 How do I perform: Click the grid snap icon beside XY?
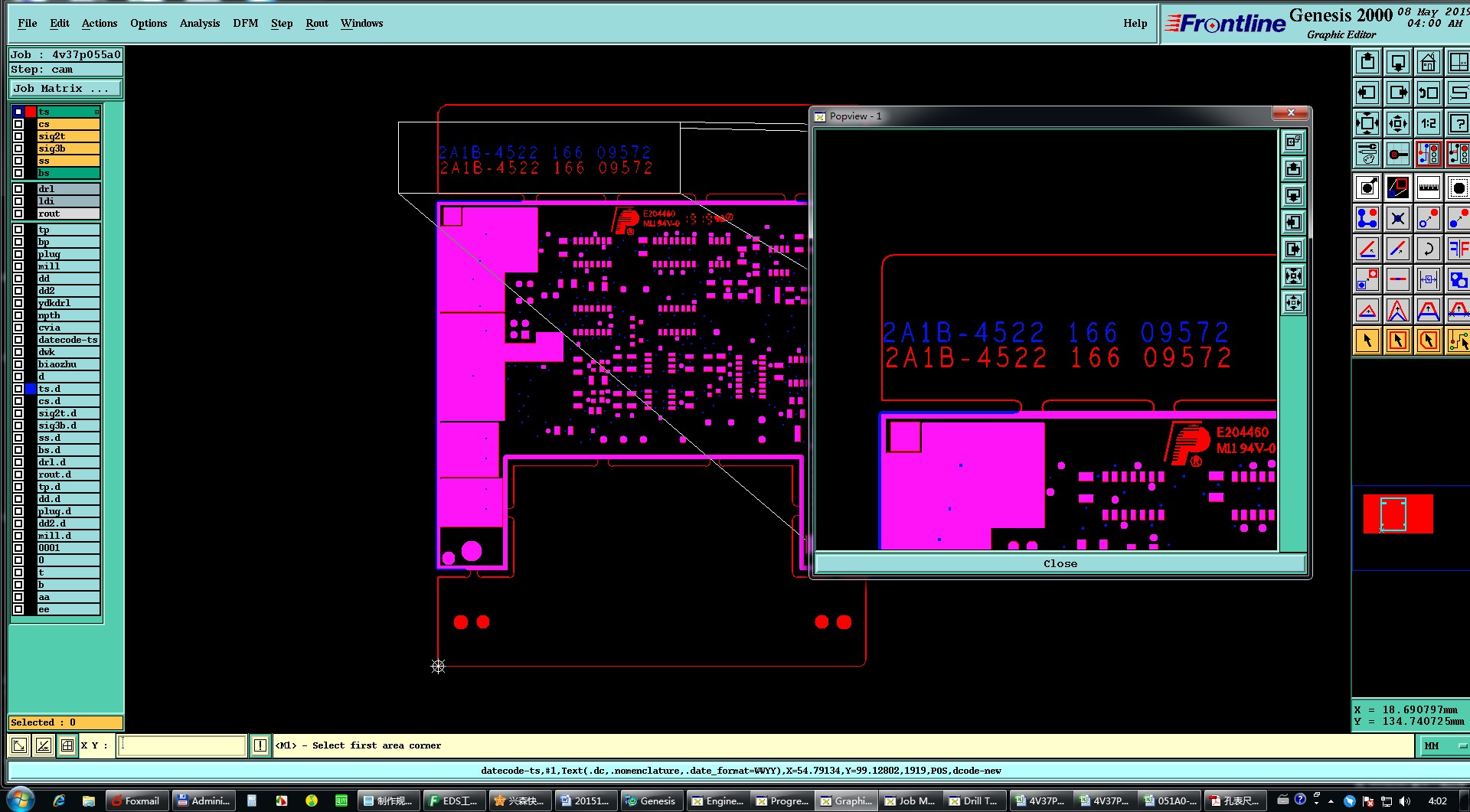67,745
